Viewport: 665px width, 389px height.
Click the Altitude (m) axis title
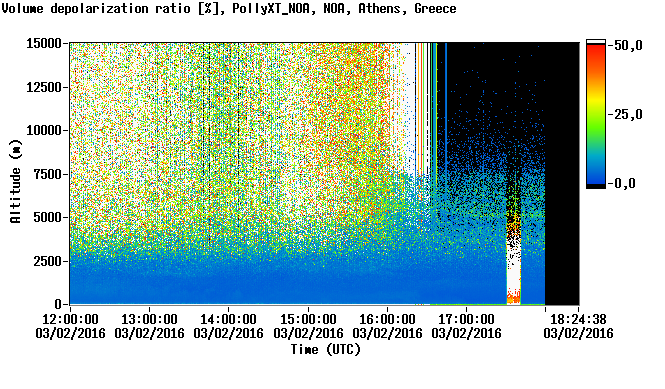pyautogui.click(x=16, y=181)
